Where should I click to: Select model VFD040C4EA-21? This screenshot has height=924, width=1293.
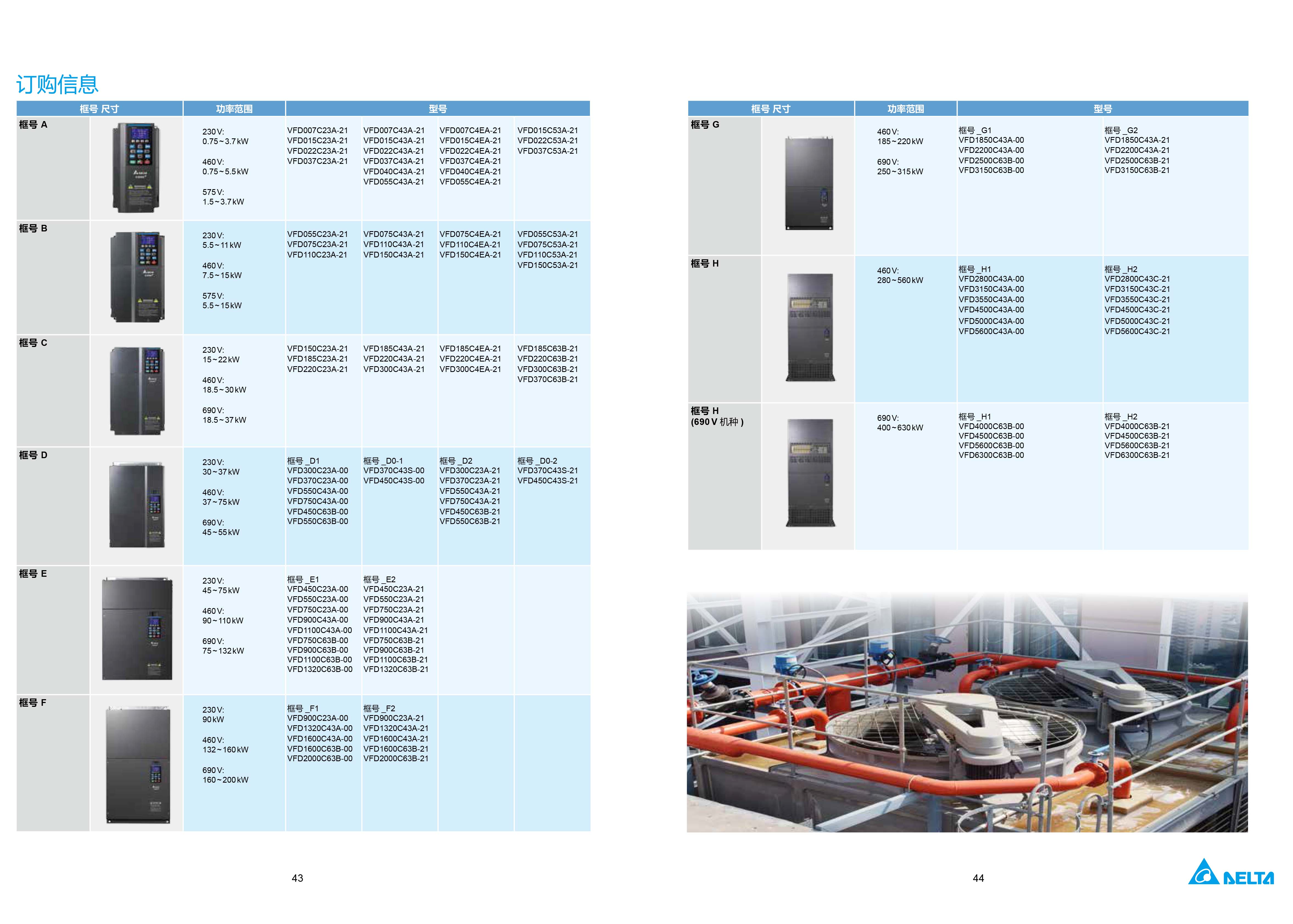pos(470,172)
